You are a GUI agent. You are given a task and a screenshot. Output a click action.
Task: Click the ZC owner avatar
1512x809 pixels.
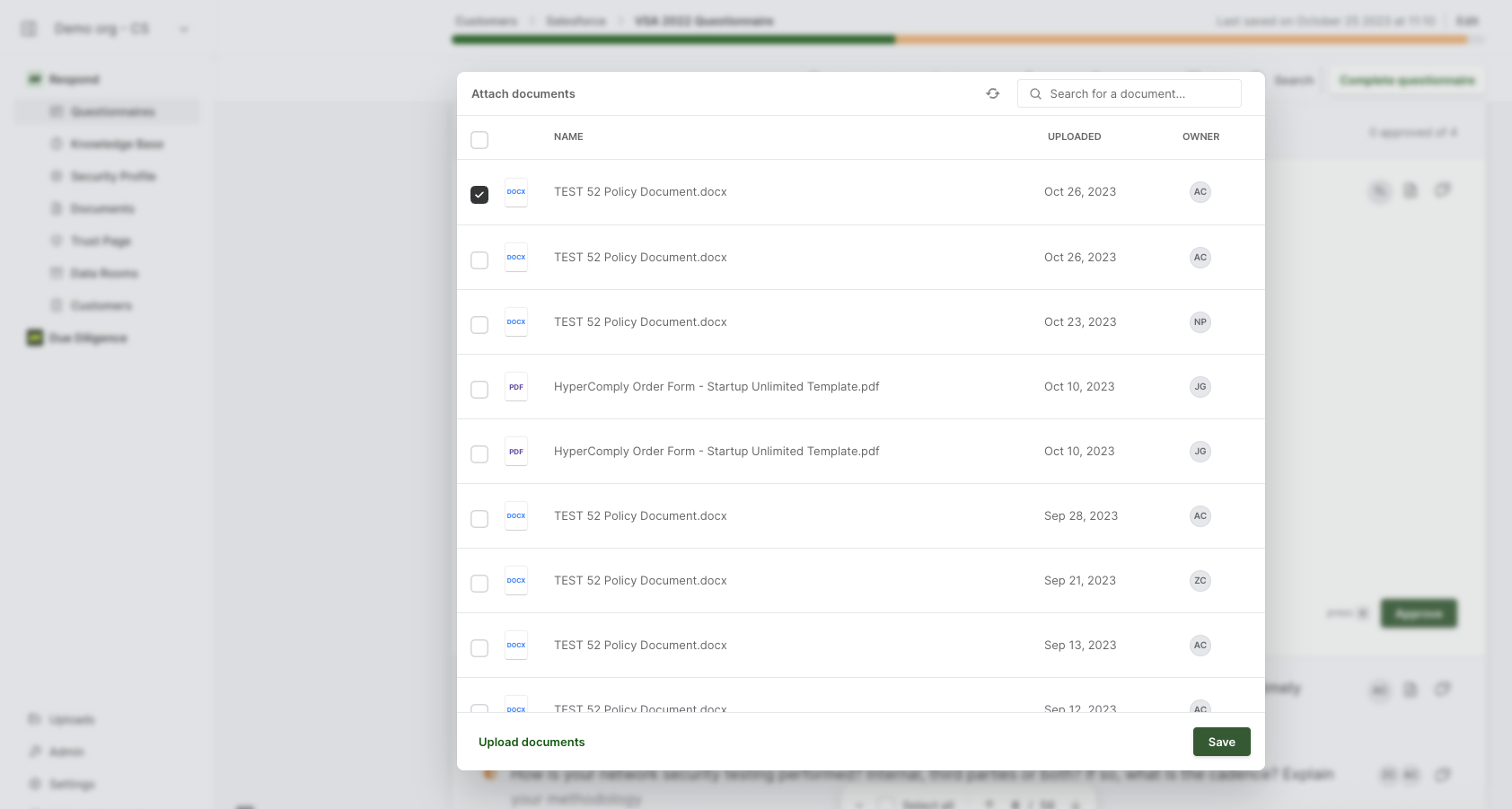click(1200, 581)
